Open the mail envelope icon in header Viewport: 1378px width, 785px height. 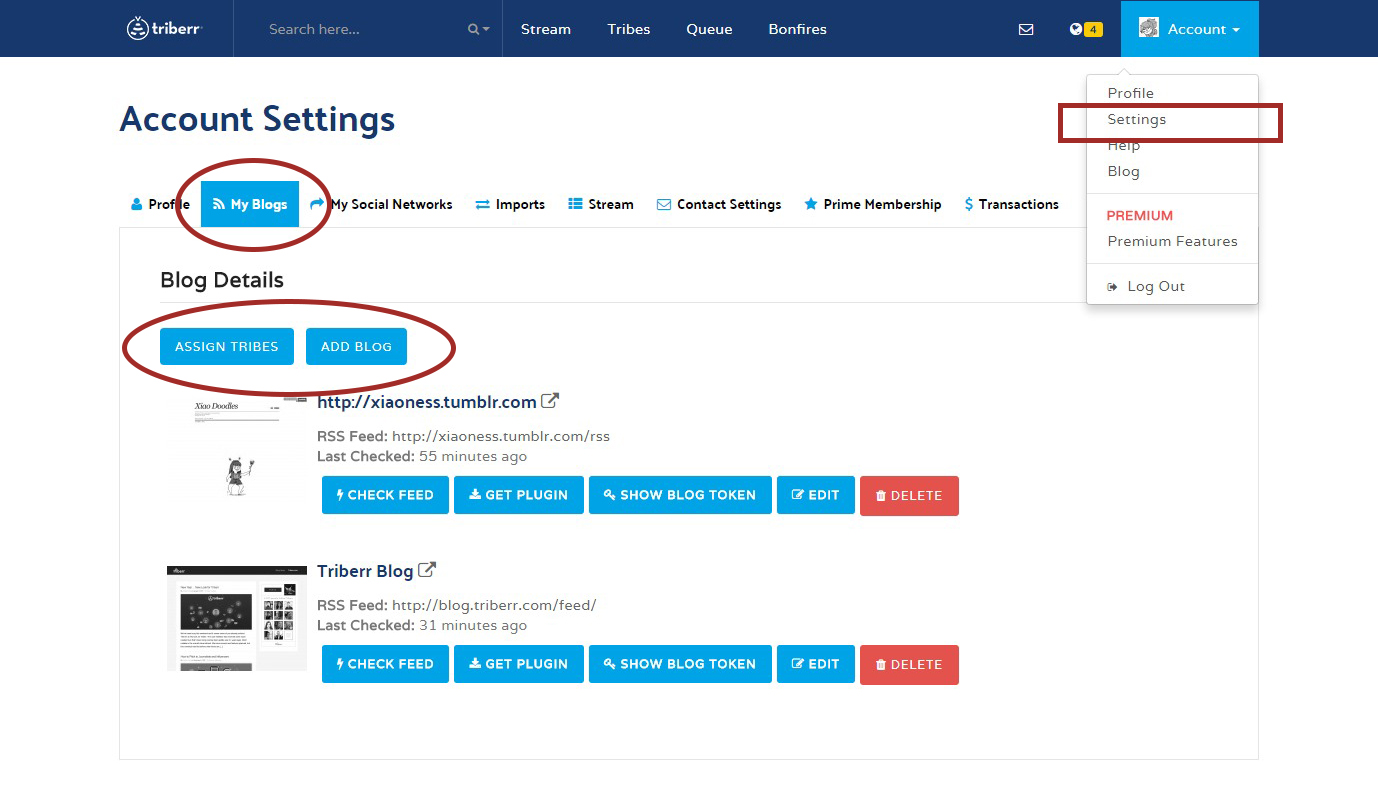click(x=1026, y=29)
